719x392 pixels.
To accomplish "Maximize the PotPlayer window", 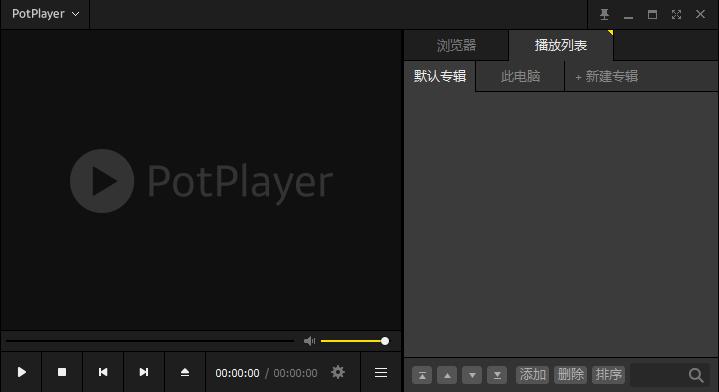I will tap(652, 15).
